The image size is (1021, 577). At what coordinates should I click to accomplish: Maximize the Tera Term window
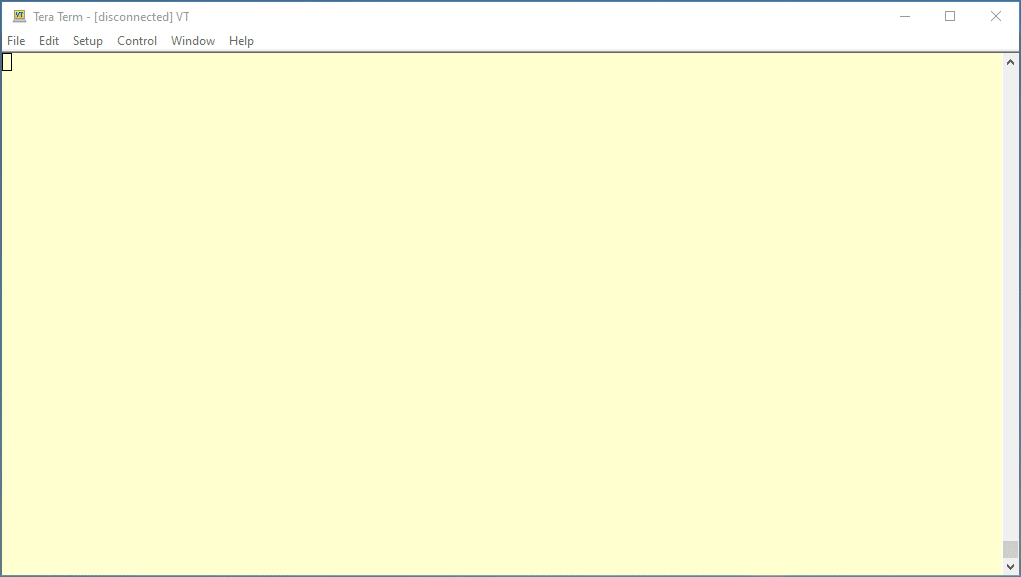(x=950, y=16)
